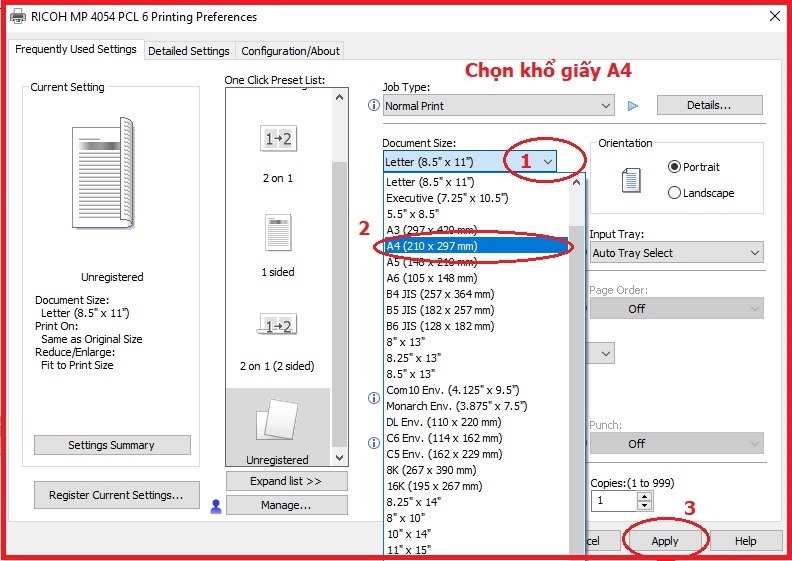
Task: Open the Document Size dropdown arrow
Action: [548, 162]
